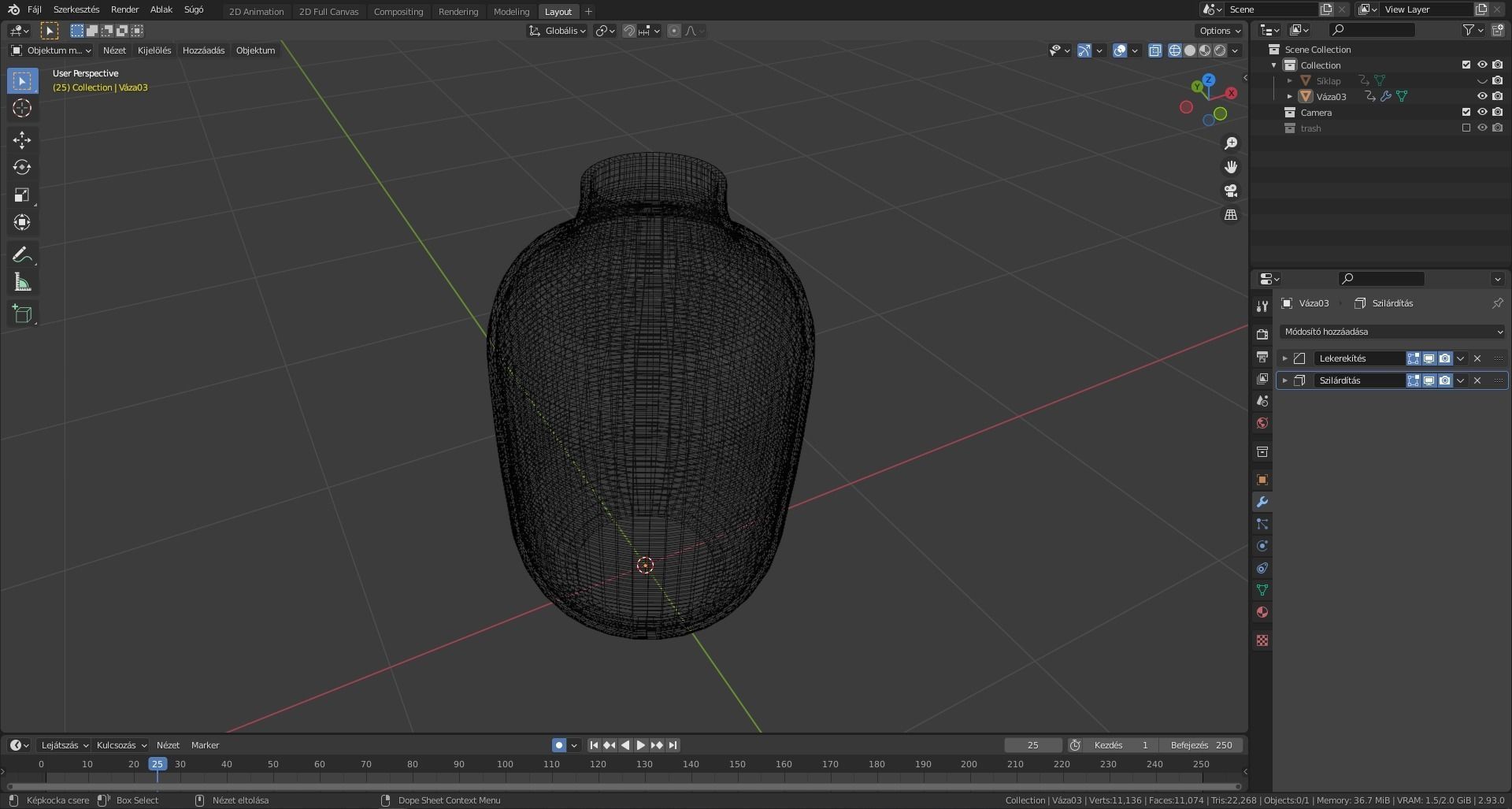Switch to the Compositing workspace tab
This screenshot has height=809, width=1512.
coord(398,11)
